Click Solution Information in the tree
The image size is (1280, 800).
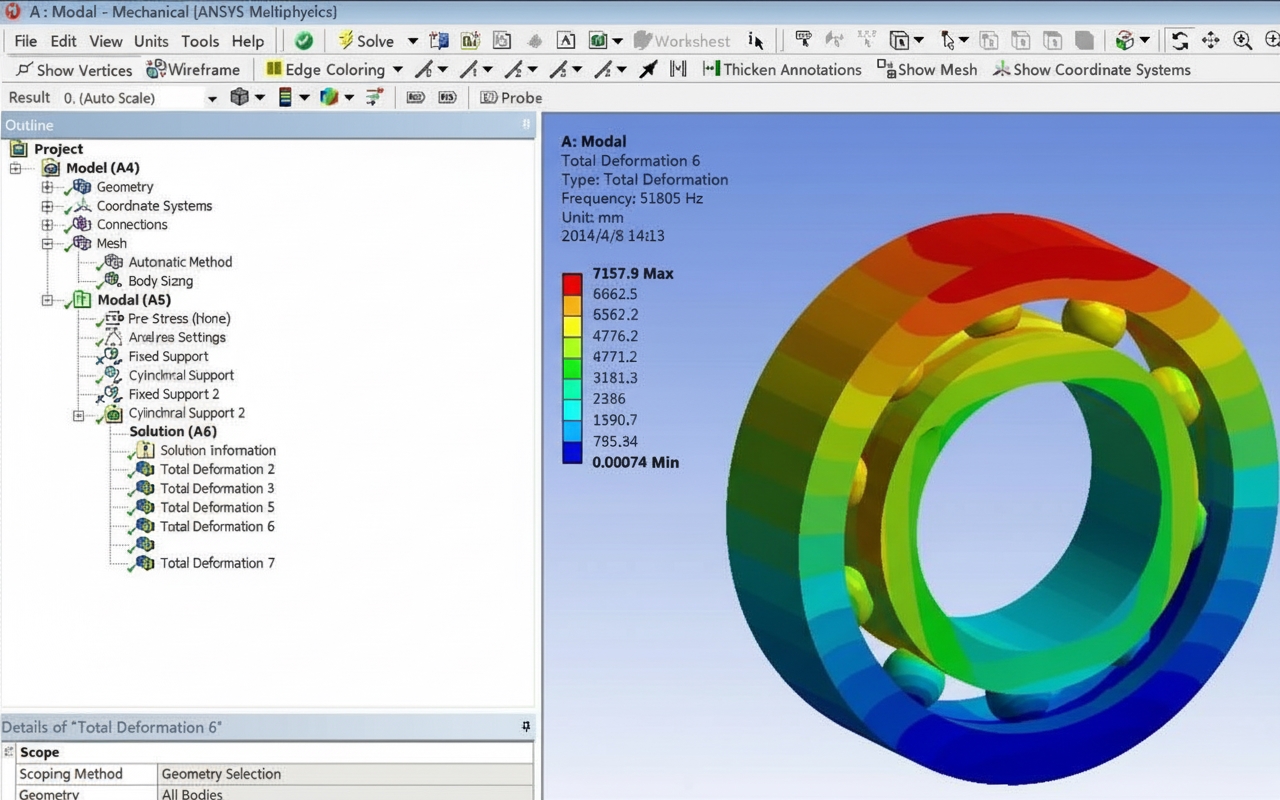click(x=218, y=450)
